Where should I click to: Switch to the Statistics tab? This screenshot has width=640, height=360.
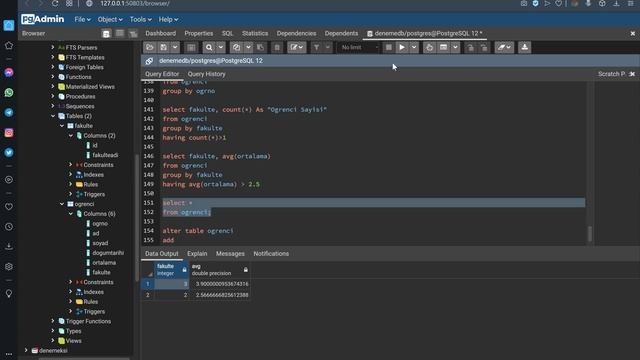coord(255,33)
